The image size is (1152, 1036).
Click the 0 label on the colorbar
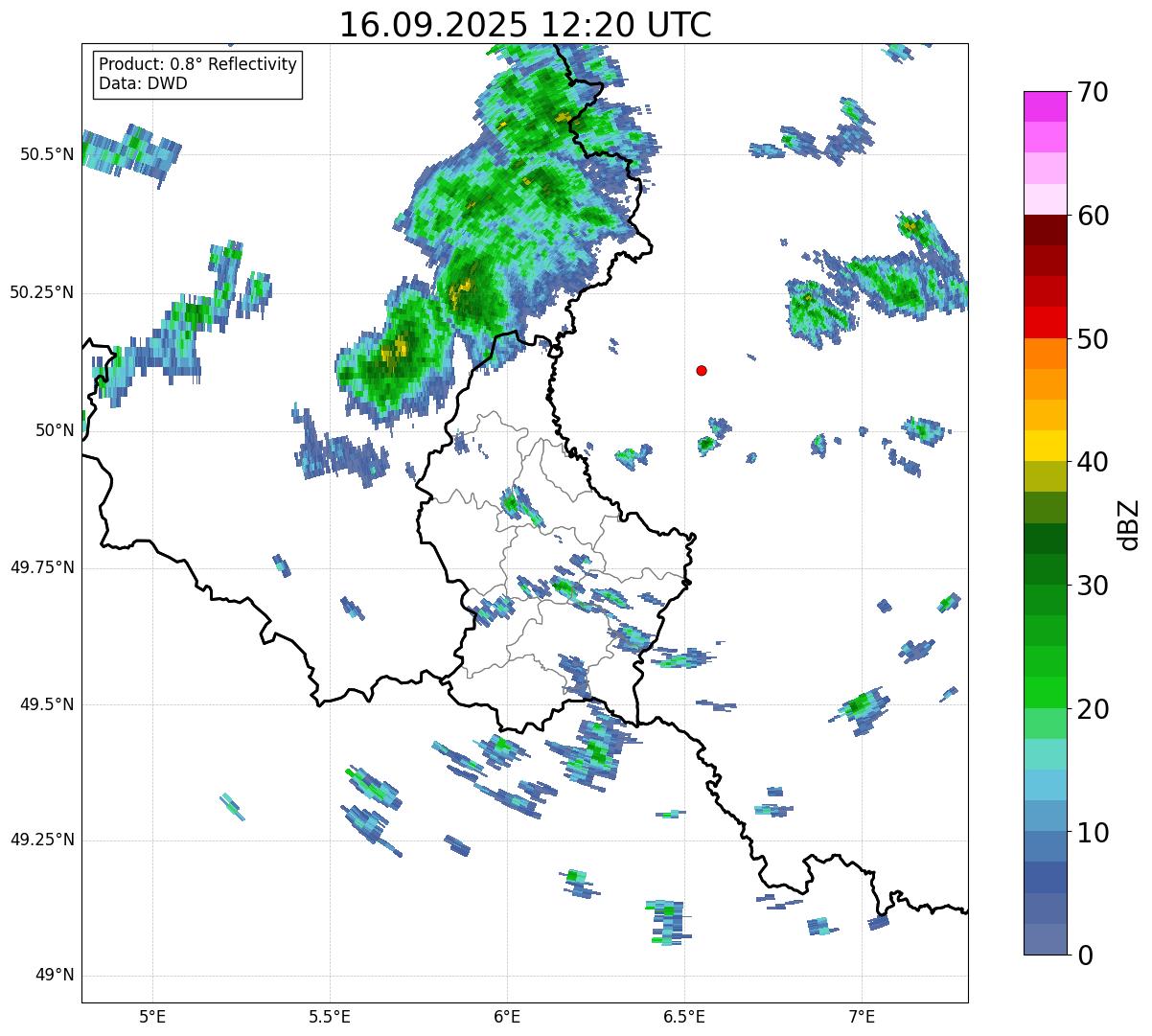(1087, 955)
